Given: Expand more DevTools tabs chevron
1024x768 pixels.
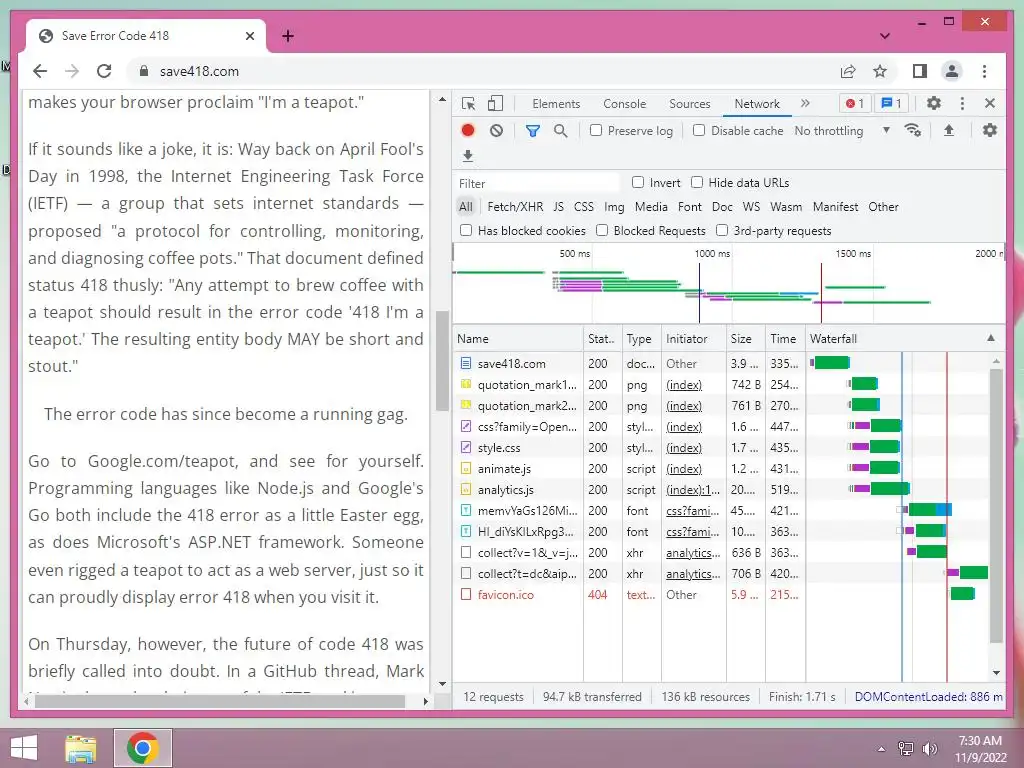Looking at the screenshot, I should (x=805, y=103).
